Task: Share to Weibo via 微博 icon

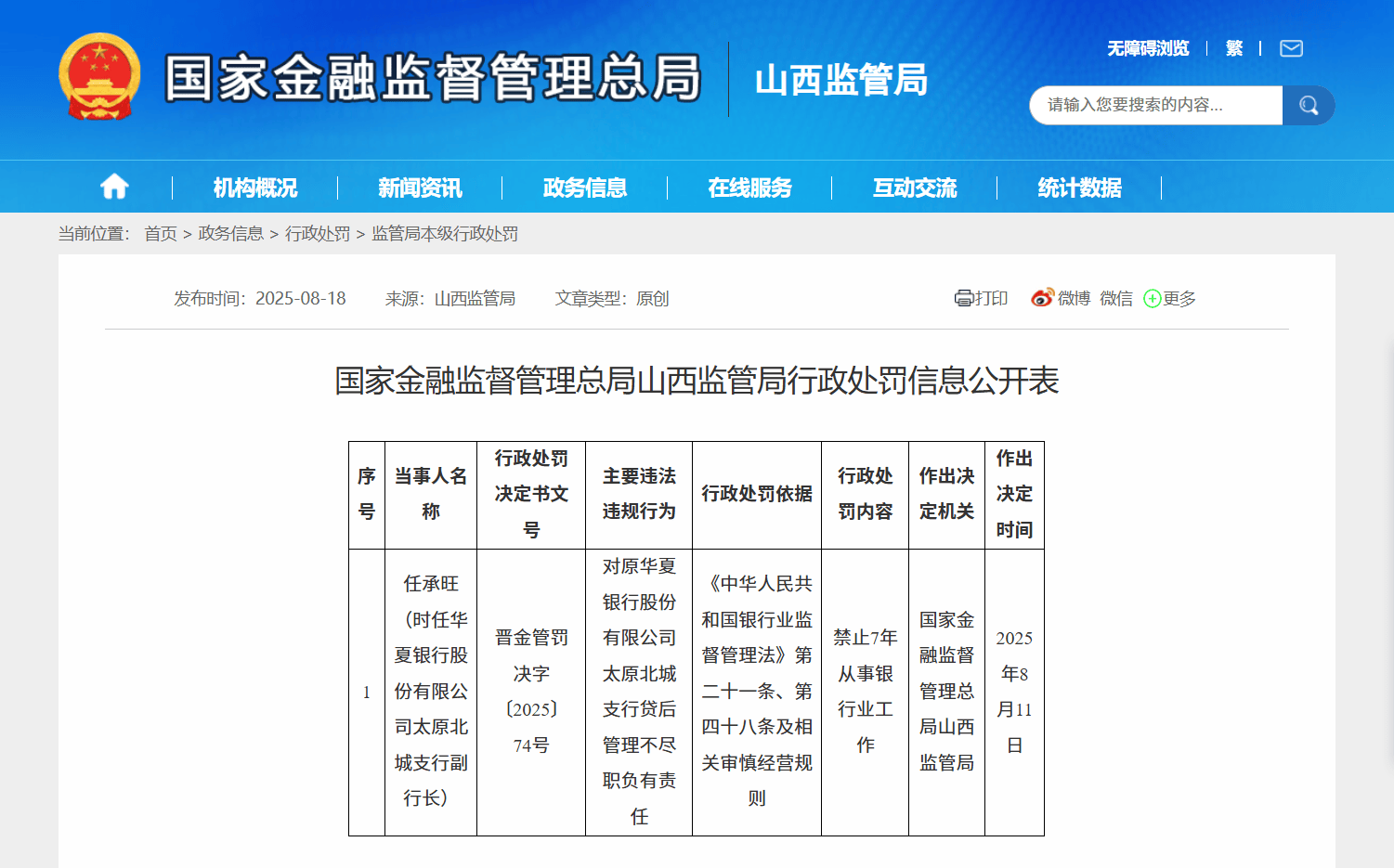Action: pyautogui.click(x=1061, y=298)
